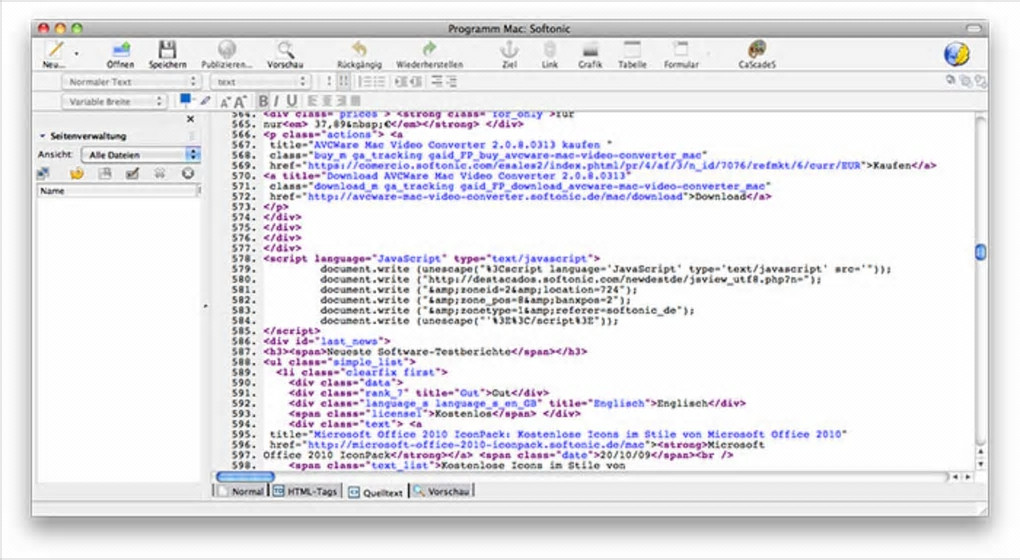Screen dimensions: 1020x560
Task: Click the vertical scrollbar thumb of the source view
Action: pyautogui.click(x=980, y=252)
